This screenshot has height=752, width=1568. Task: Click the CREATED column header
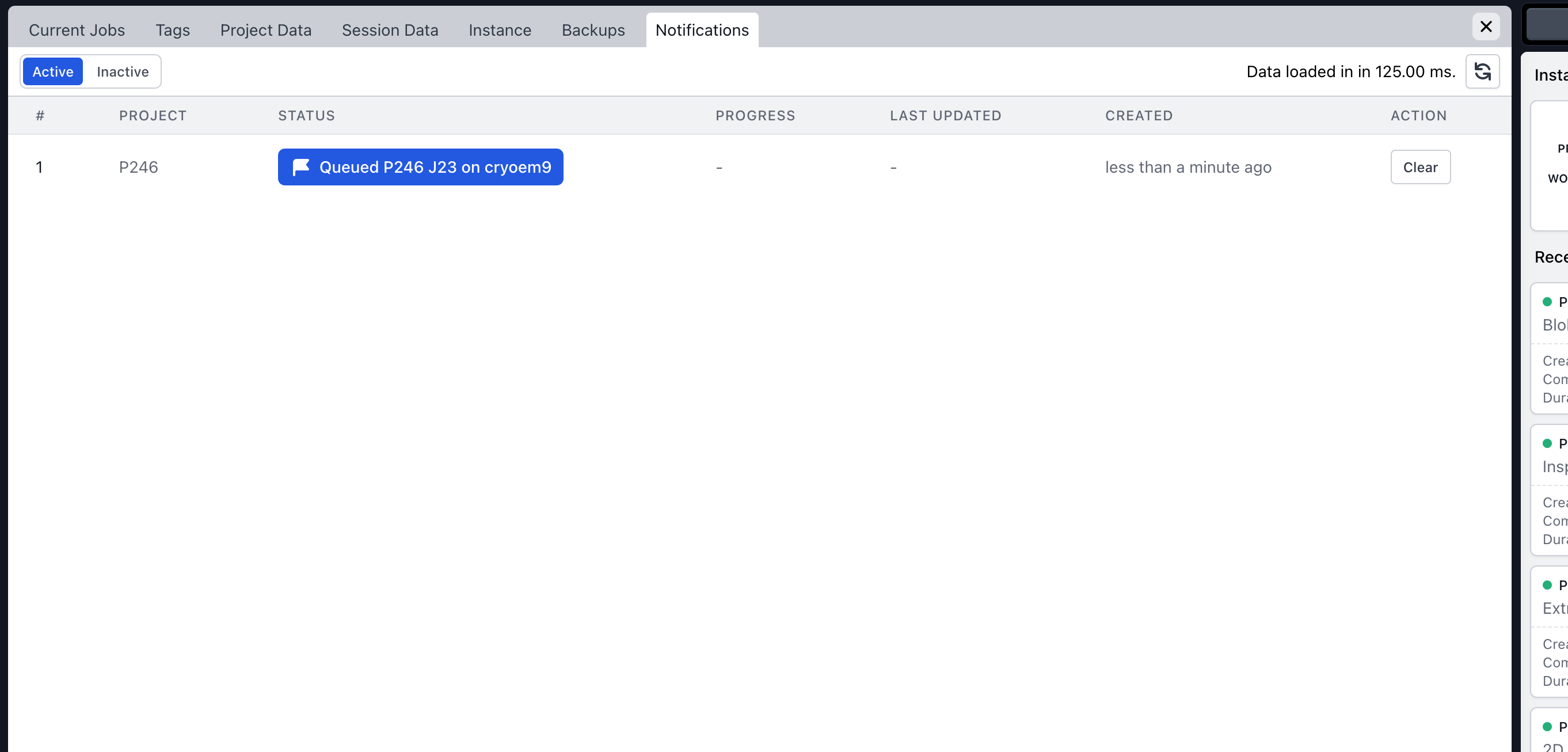(x=1138, y=116)
